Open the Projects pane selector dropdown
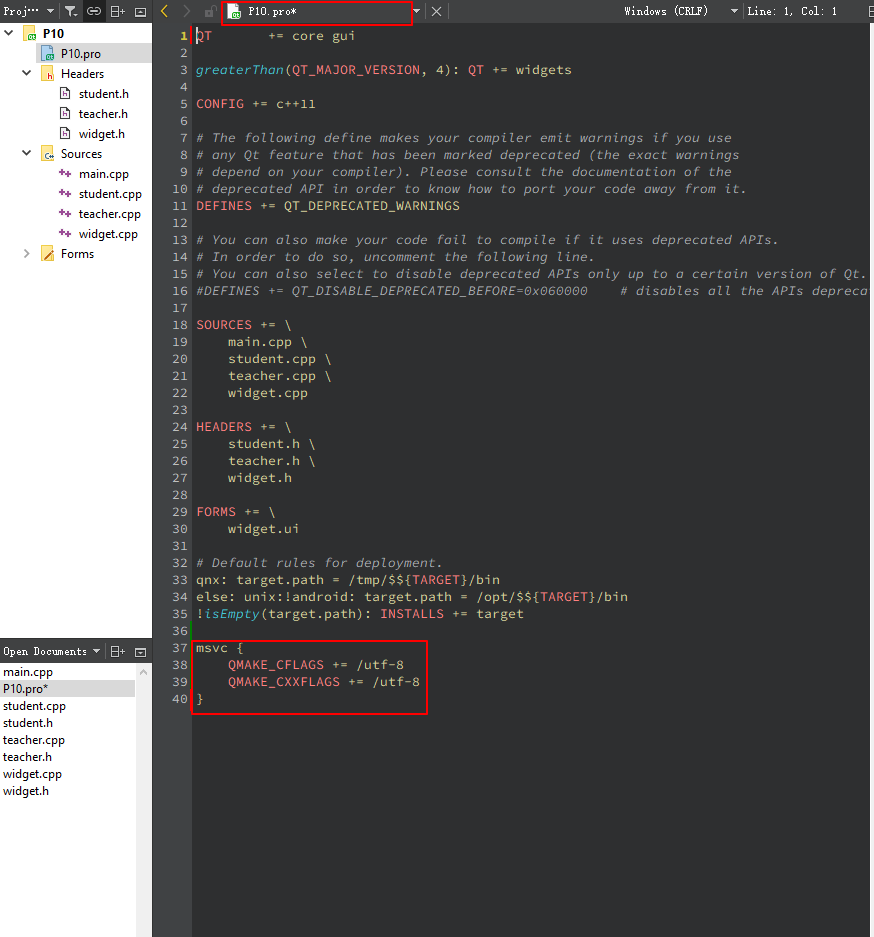The height and width of the screenshot is (937, 874). (x=48, y=11)
